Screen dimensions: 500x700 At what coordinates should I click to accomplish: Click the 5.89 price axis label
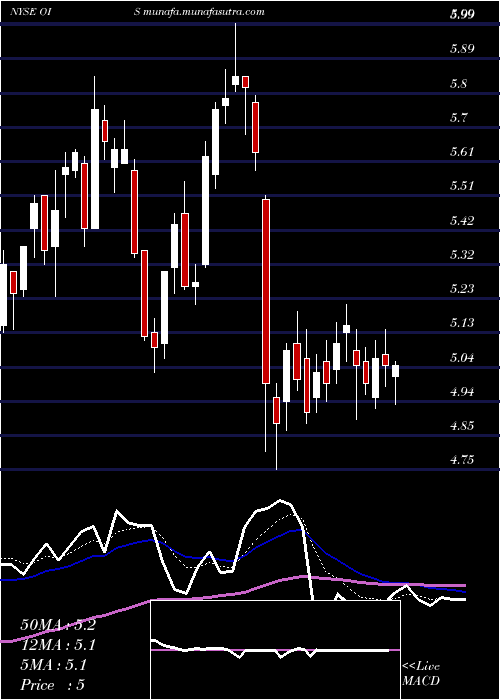[462, 49]
